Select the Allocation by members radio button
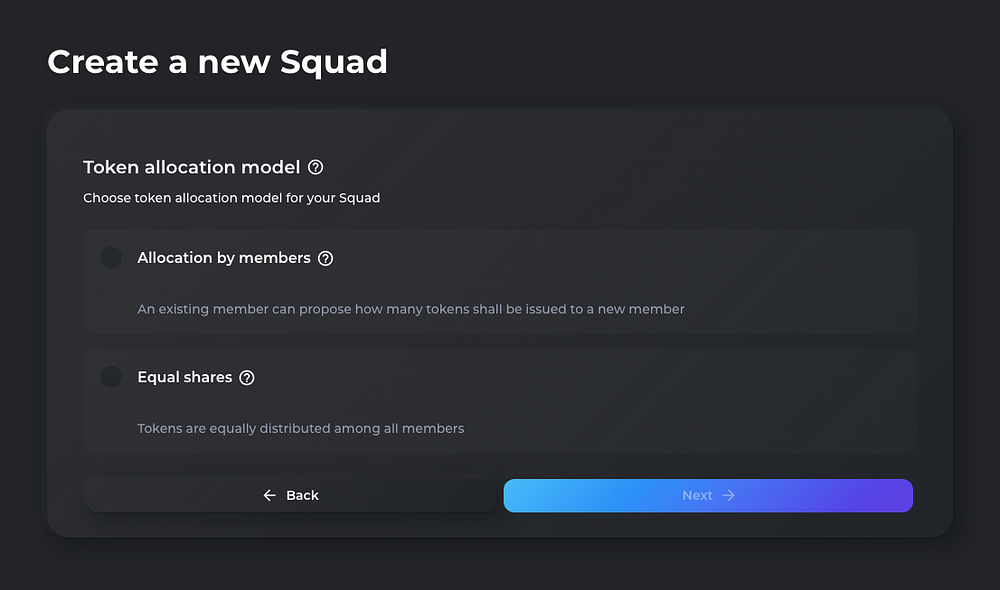Image resolution: width=1000 pixels, height=590 pixels. [x=111, y=258]
